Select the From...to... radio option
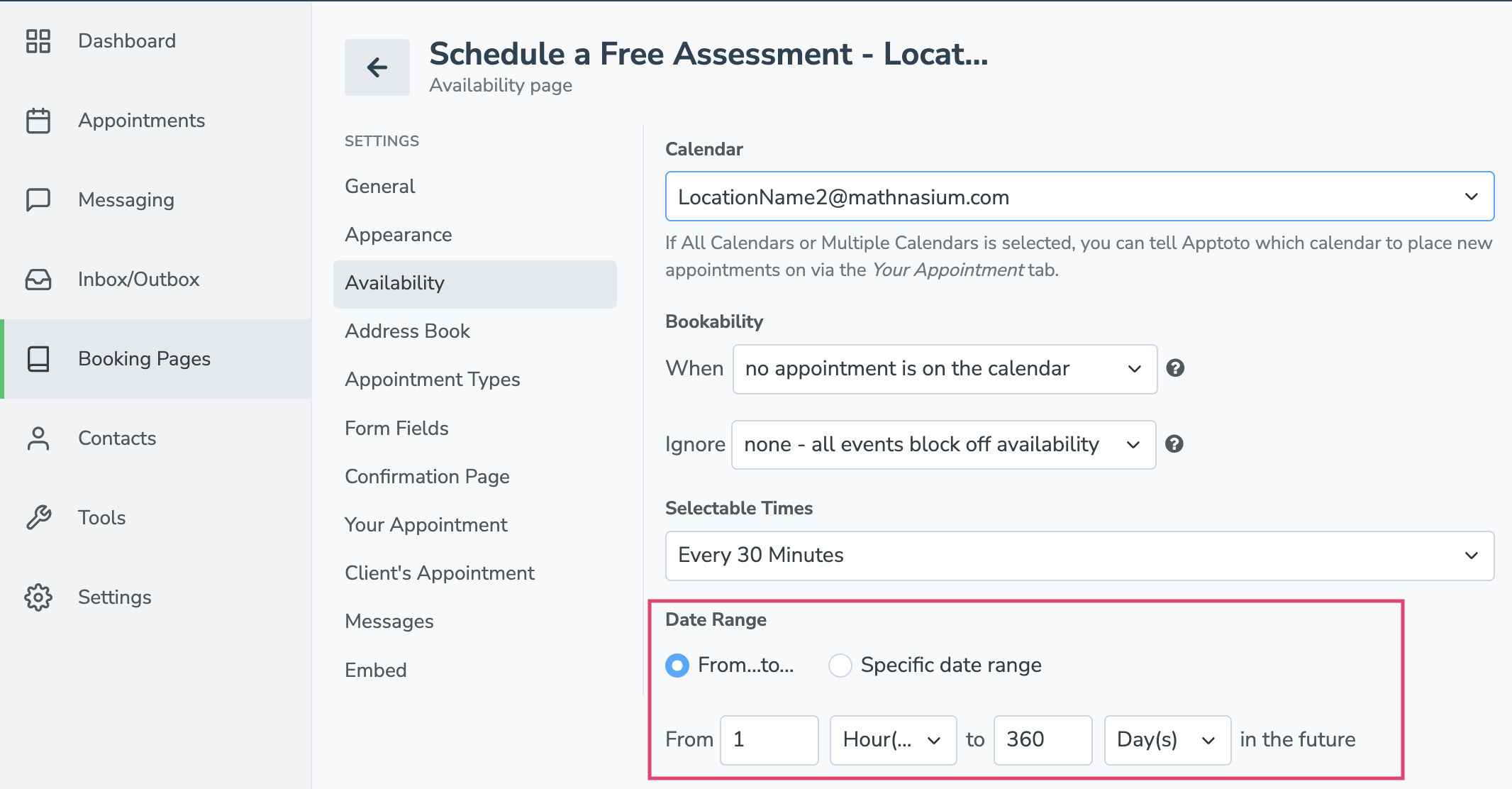Image resolution: width=1512 pixels, height=789 pixels. [677, 666]
